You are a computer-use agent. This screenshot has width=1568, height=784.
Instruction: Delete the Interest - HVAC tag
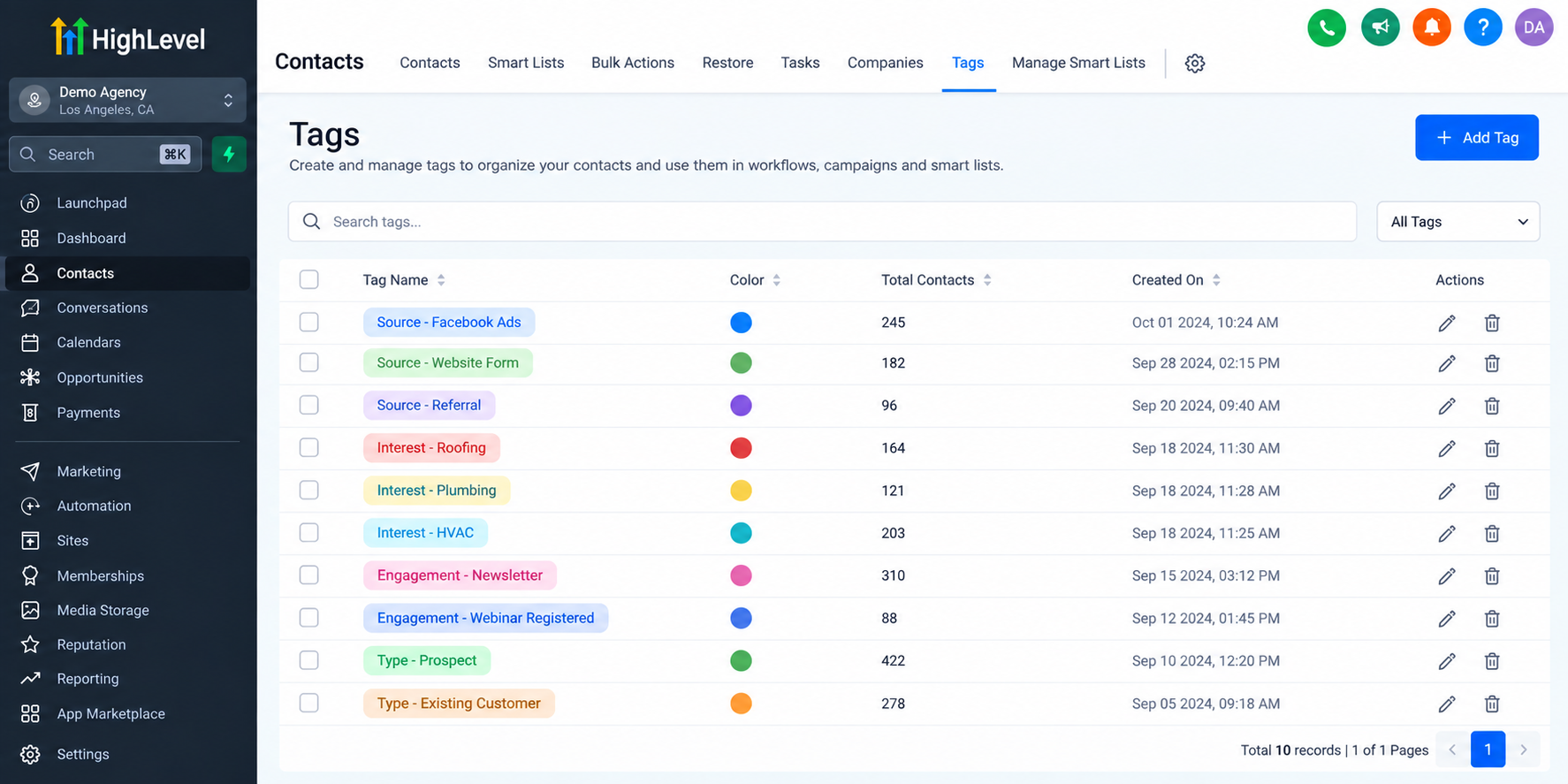1492,533
